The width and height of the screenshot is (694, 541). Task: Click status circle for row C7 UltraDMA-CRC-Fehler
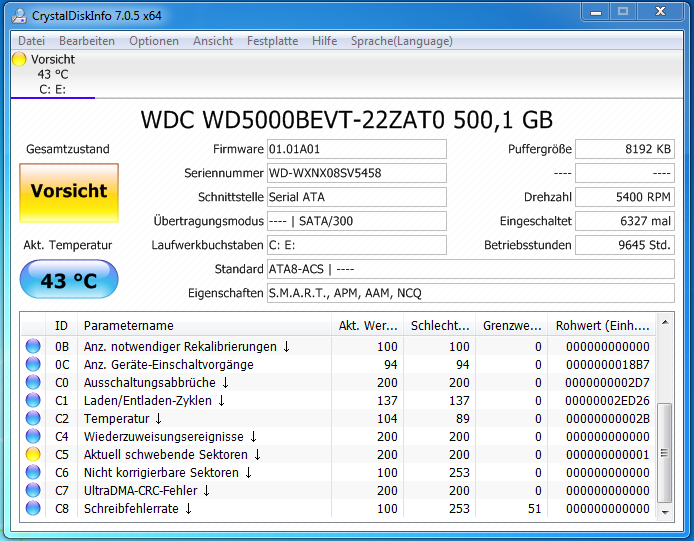pos(33,490)
